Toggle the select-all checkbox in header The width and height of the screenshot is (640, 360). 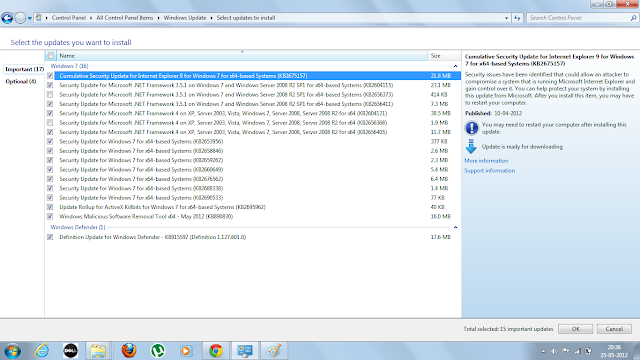tap(51, 56)
